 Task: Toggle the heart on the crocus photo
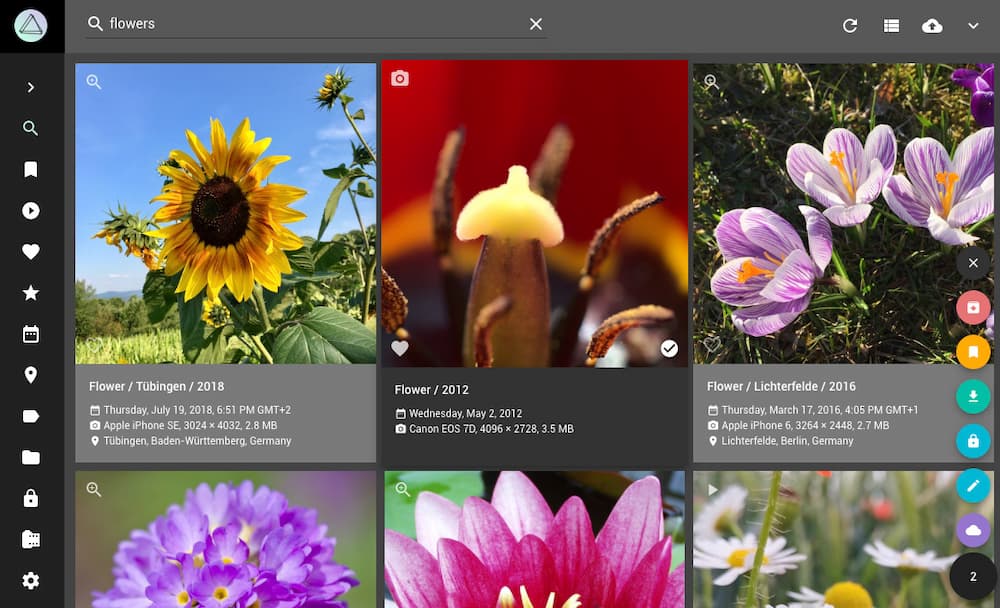pos(711,344)
